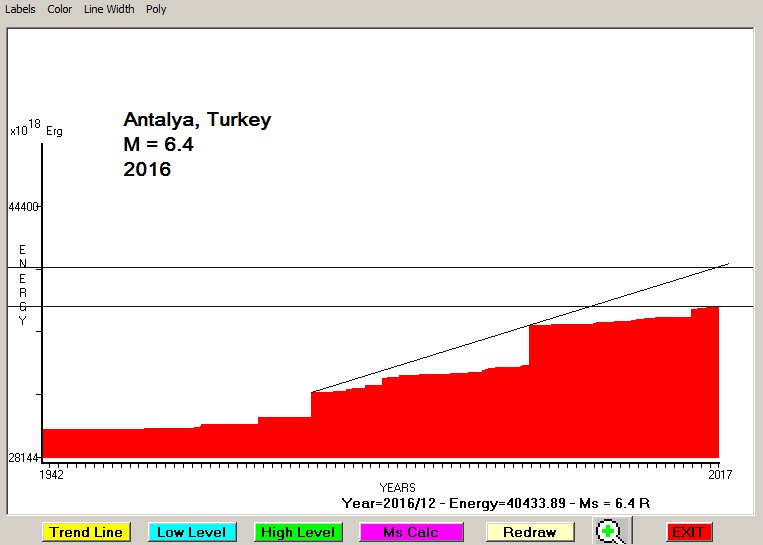Open the Poly menu
This screenshot has height=545, width=763.
[x=156, y=9]
